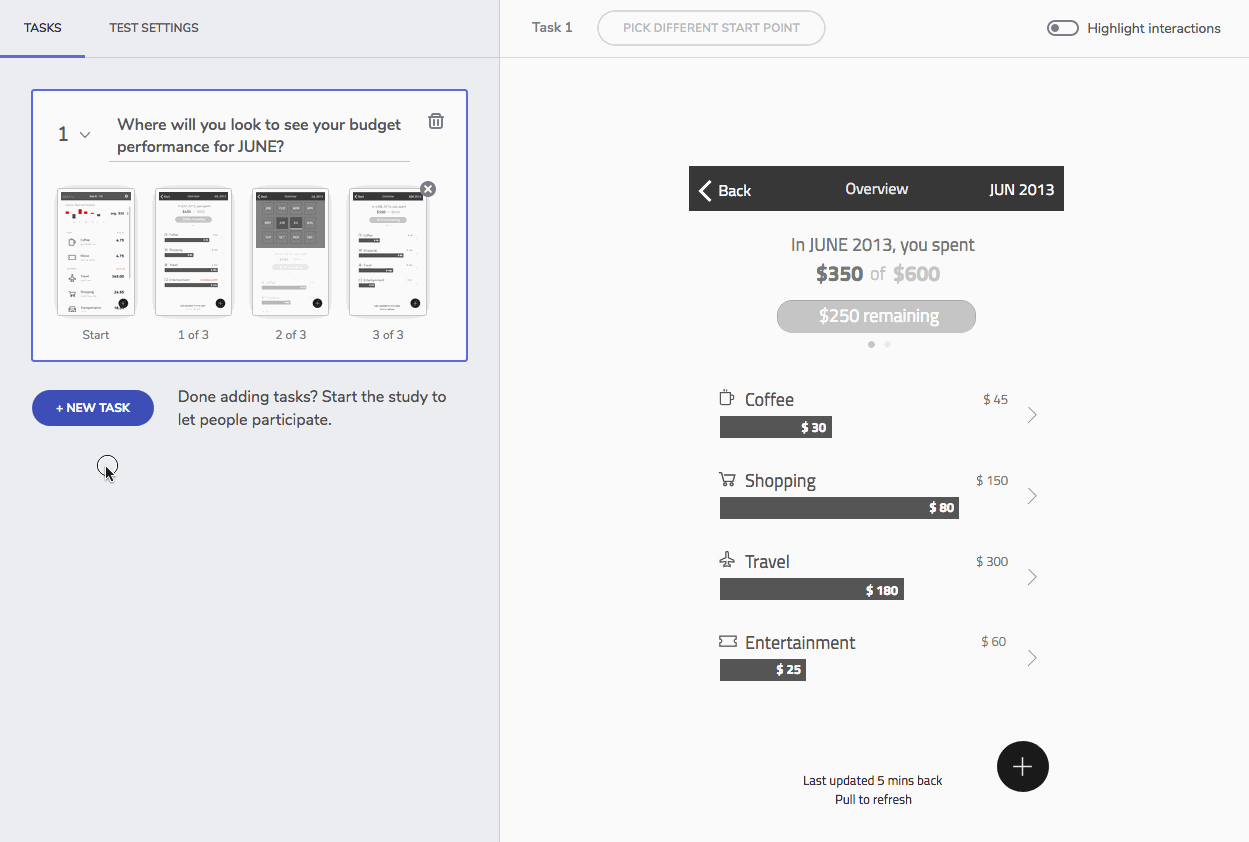1249x842 pixels.
Task: Select the Start screen thumbnail
Action: [96, 252]
